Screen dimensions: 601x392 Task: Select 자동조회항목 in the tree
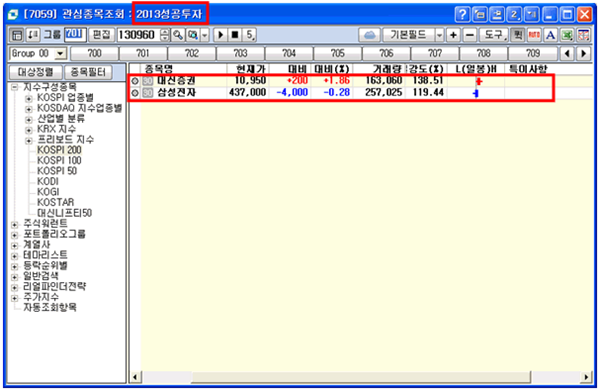pyautogui.click(x=50, y=307)
